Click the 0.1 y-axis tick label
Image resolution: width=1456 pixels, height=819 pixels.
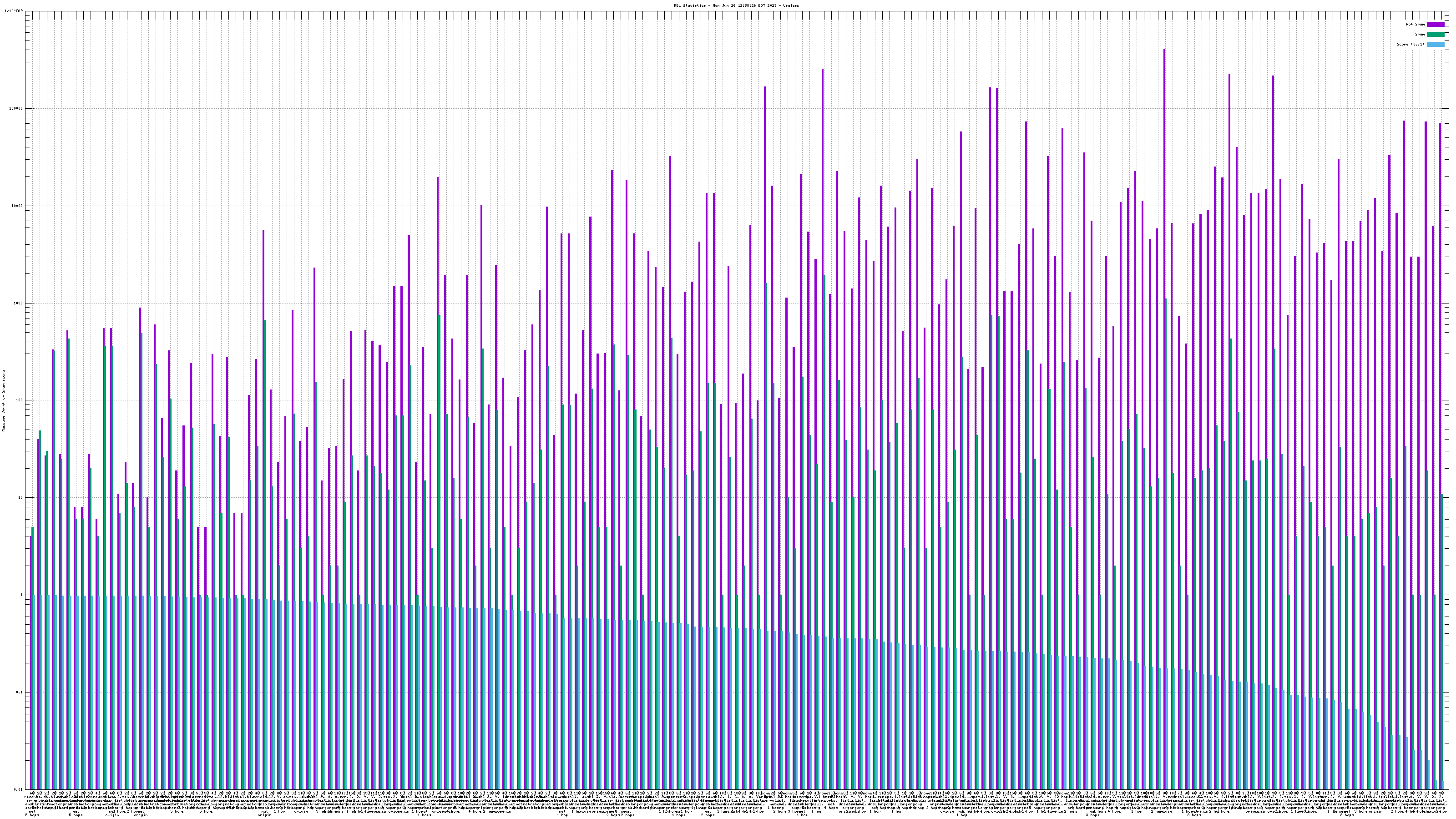tap(19, 692)
